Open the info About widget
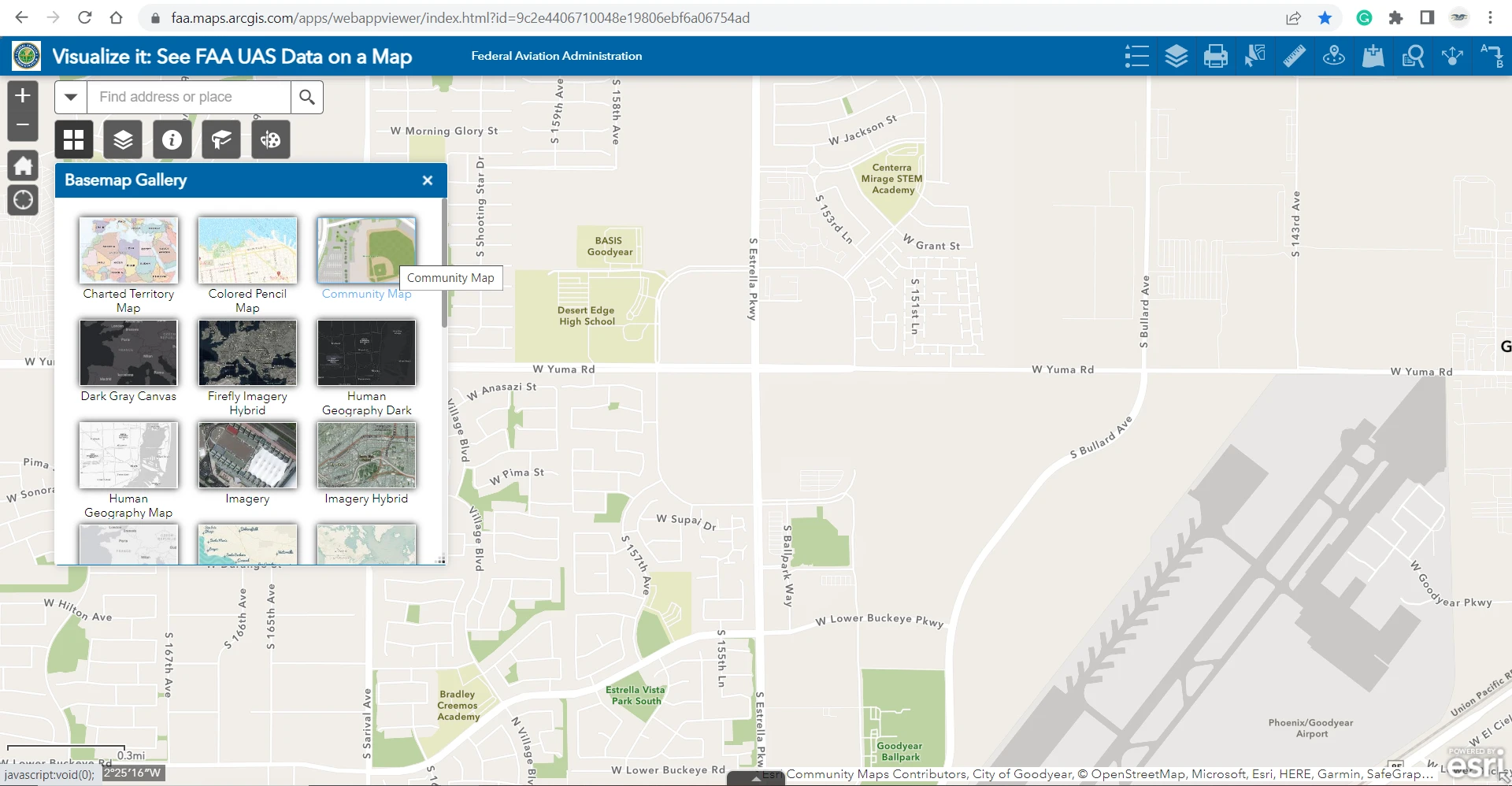The image size is (1512, 786). tap(172, 139)
